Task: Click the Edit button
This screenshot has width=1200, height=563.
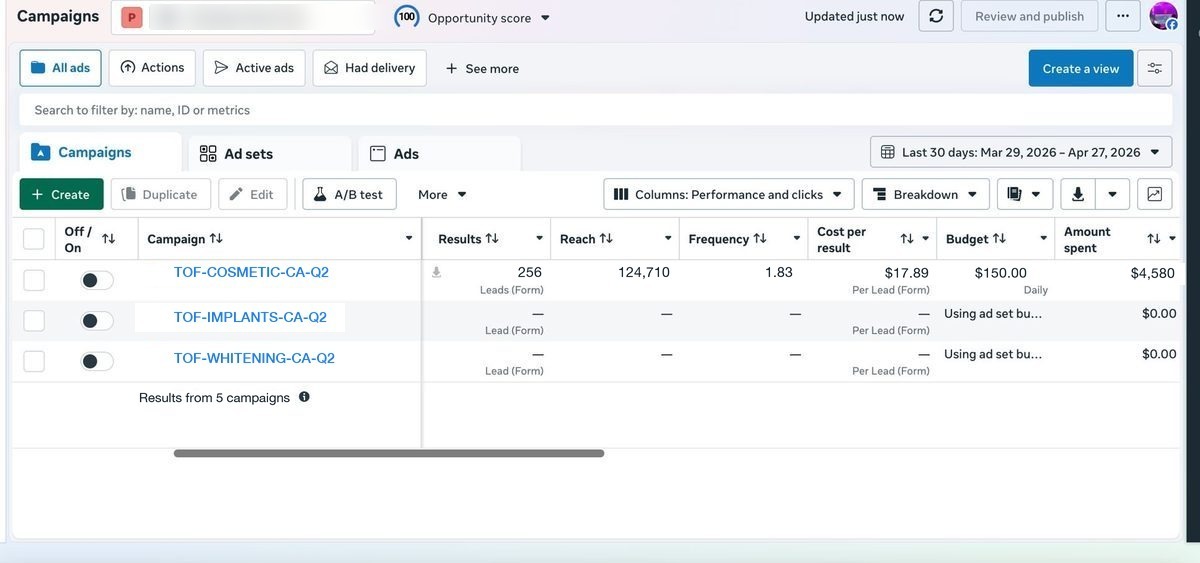Action: pos(252,194)
